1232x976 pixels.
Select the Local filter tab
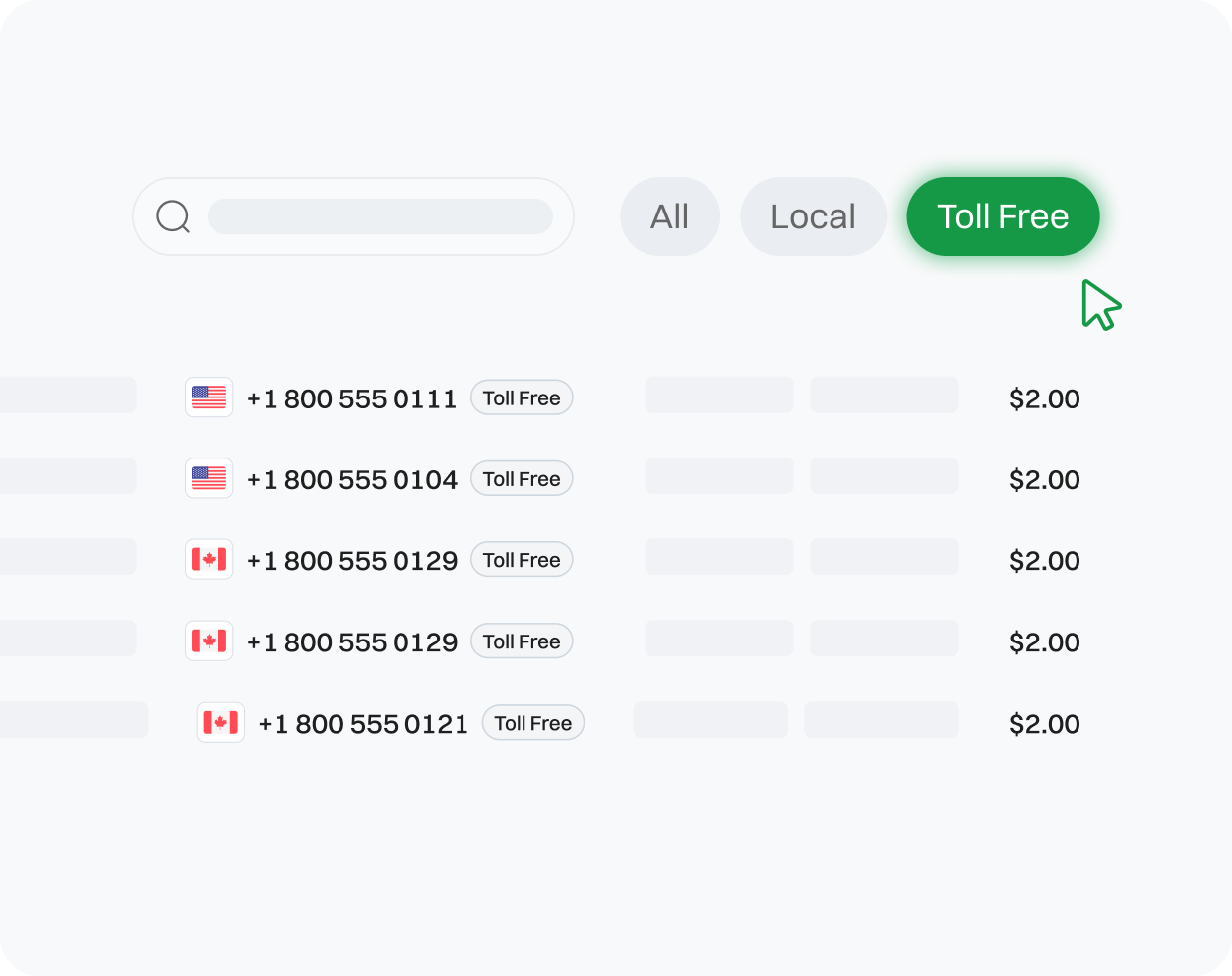point(813,216)
